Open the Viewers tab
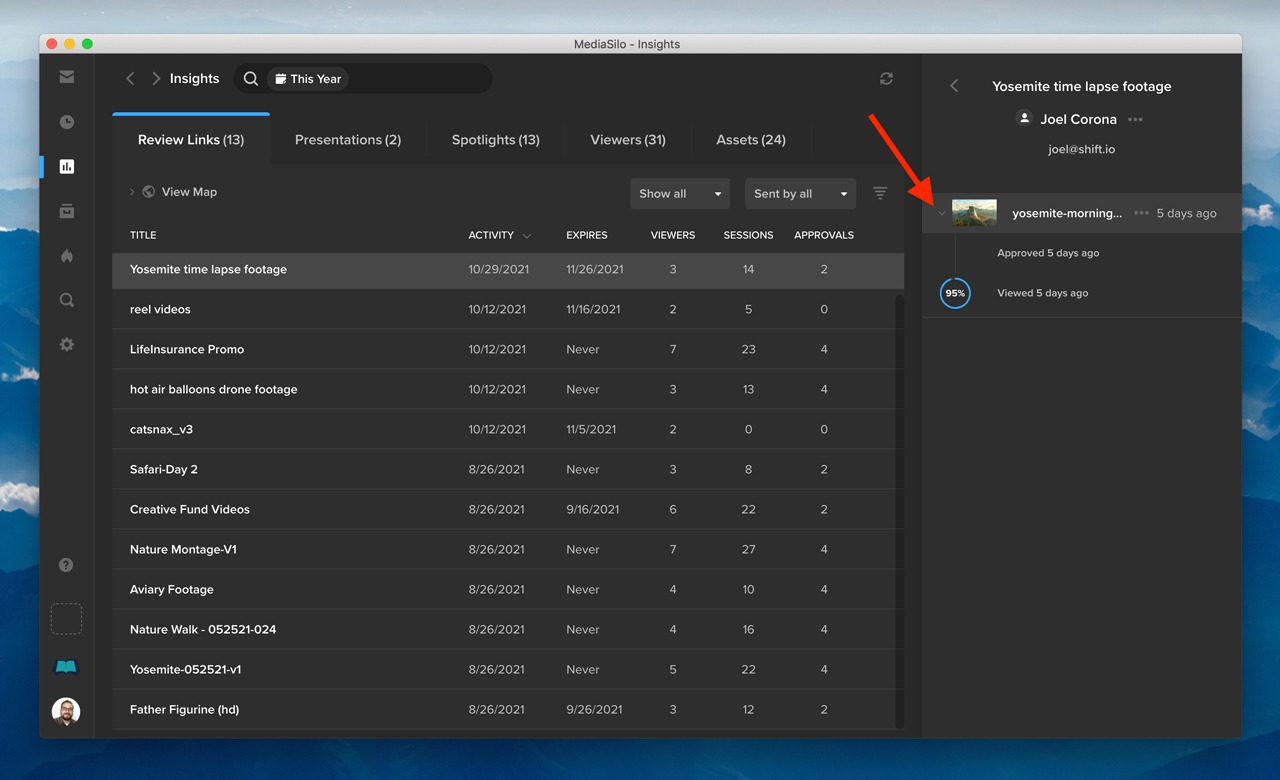1280x780 pixels. 628,140
